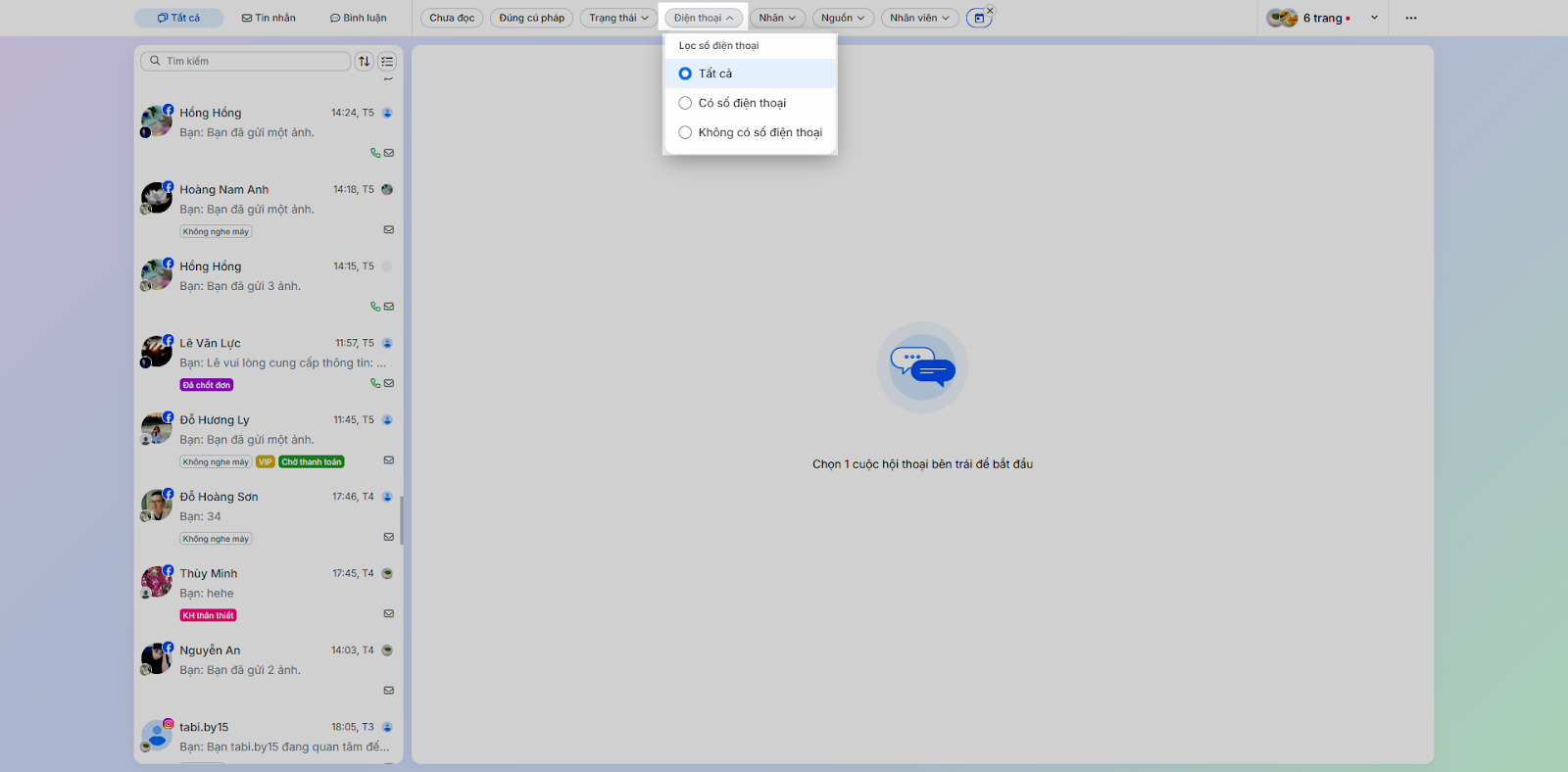Viewport: 1568px width, 772px height.
Task: Click assignee avatar icon on Lê Văn Lực row
Action: click(387, 343)
